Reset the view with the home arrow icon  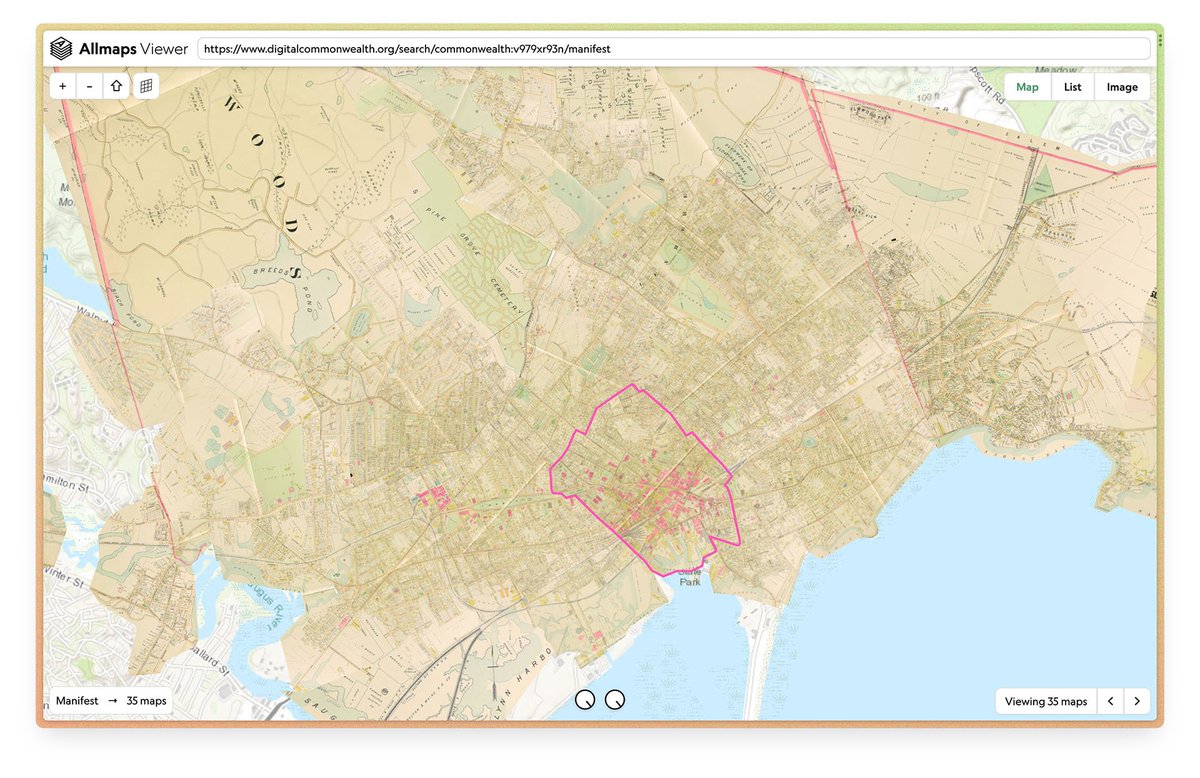116,85
